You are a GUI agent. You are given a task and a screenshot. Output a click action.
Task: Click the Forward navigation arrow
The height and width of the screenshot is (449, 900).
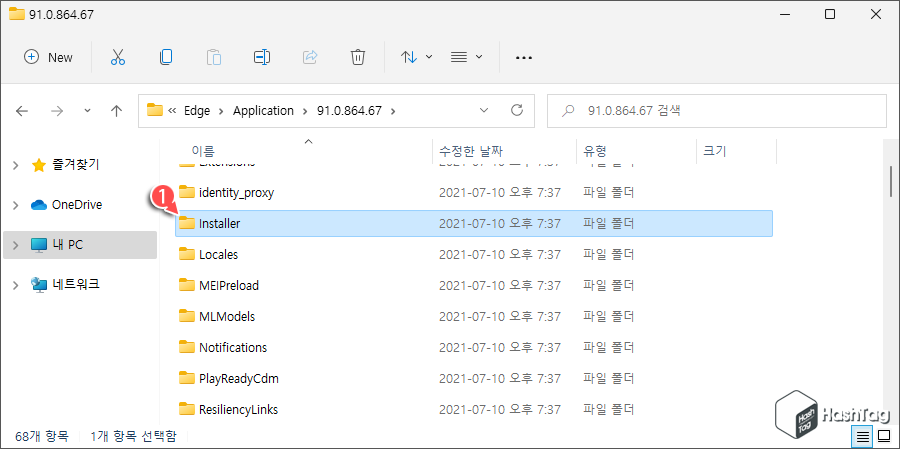click(57, 111)
